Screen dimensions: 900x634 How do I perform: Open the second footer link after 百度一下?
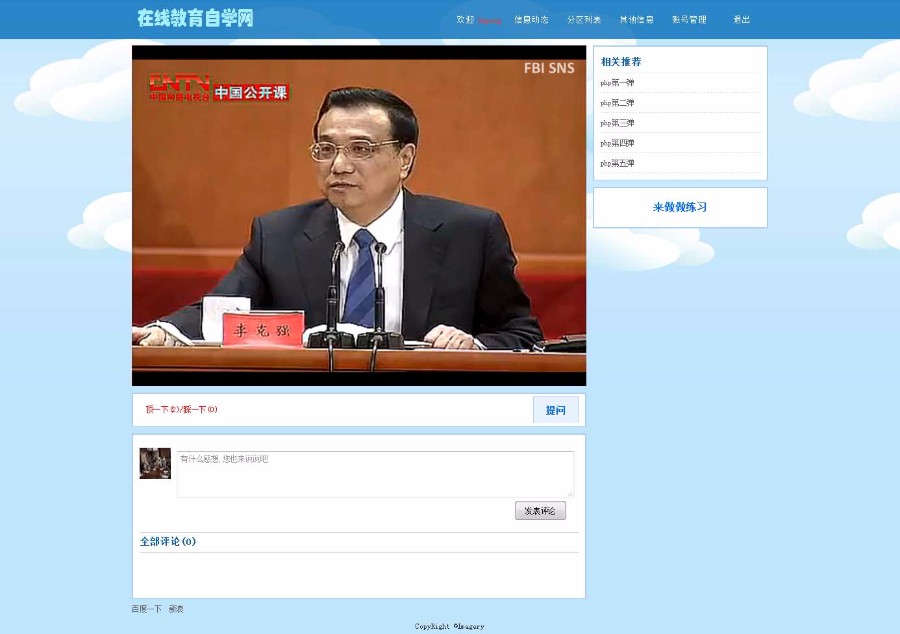point(176,609)
